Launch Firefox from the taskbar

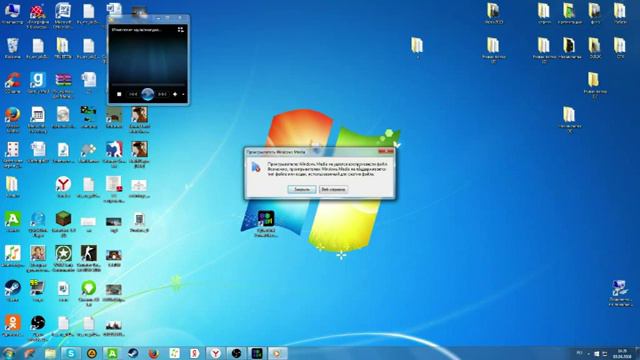[153, 353]
